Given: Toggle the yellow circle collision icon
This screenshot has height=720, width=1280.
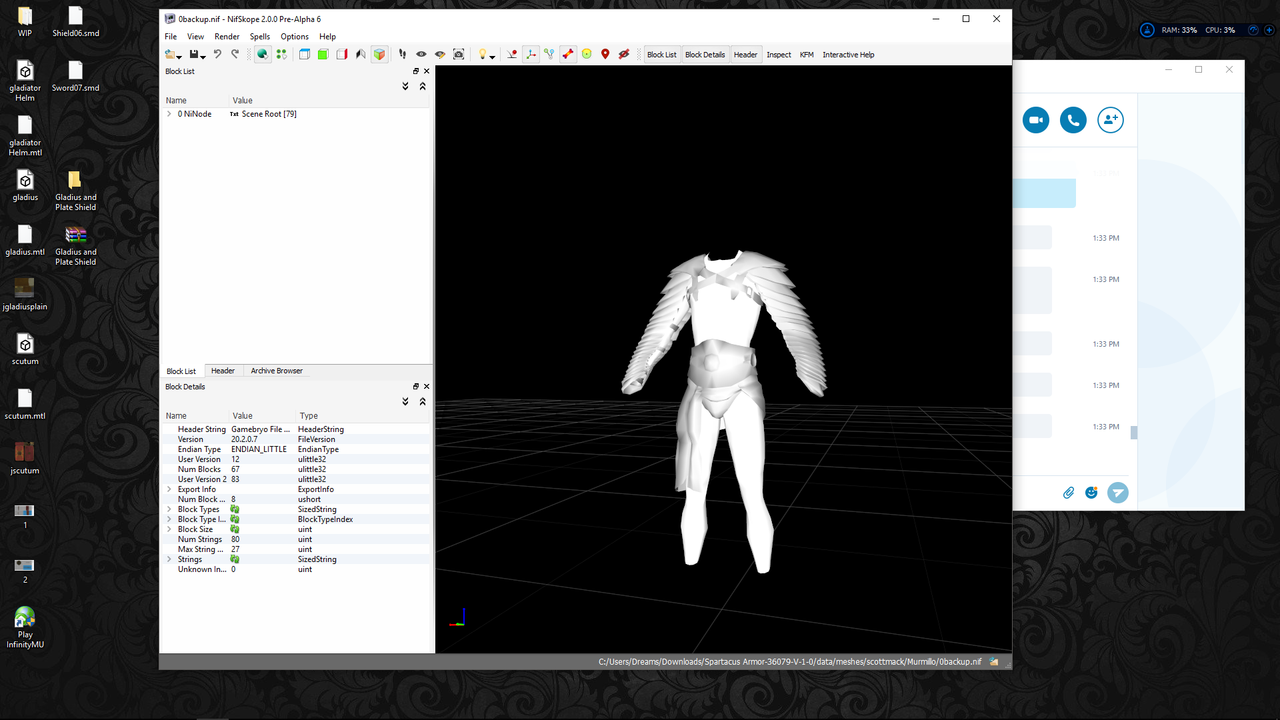Looking at the screenshot, I should tap(587, 54).
